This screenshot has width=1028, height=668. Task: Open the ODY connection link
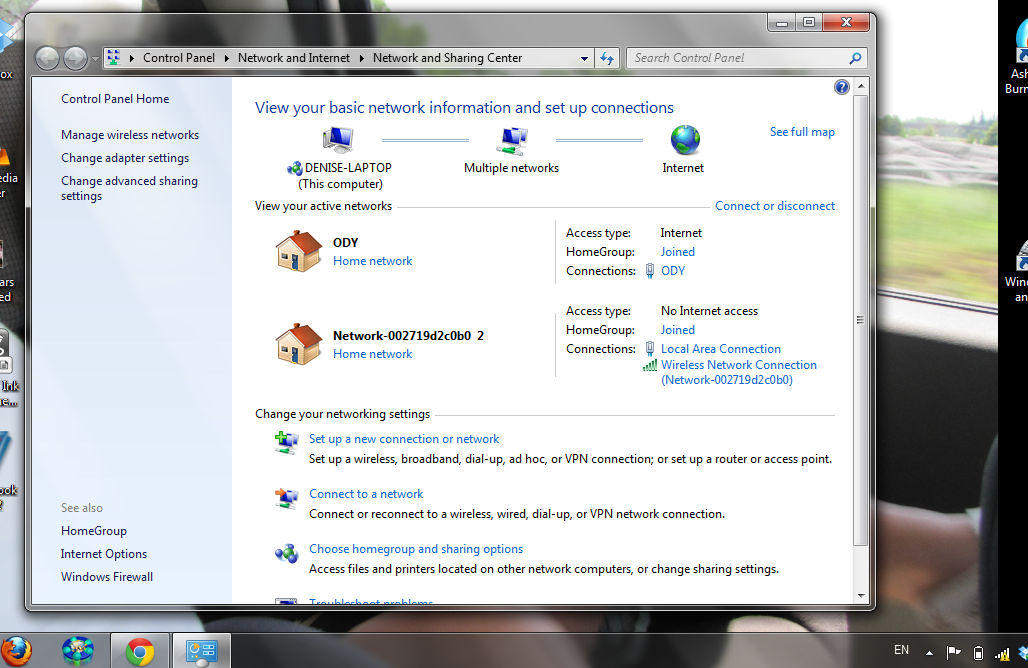pyautogui.click(x=673, y=271)
